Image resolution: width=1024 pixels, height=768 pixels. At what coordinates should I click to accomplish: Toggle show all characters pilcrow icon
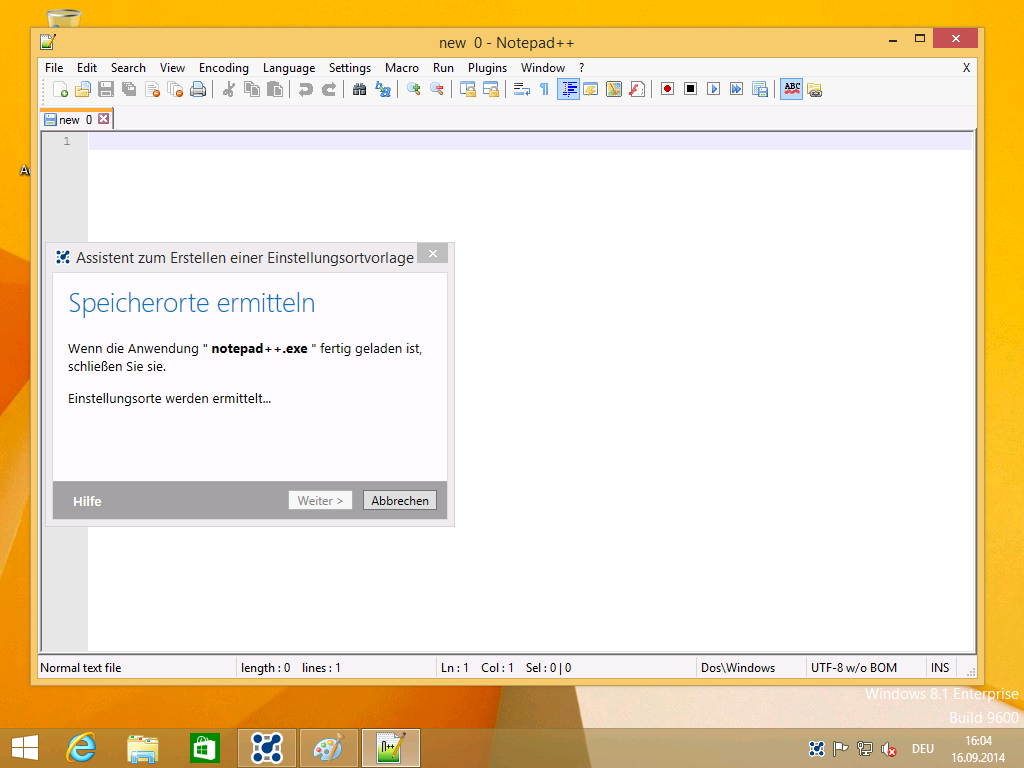point(544,89)
